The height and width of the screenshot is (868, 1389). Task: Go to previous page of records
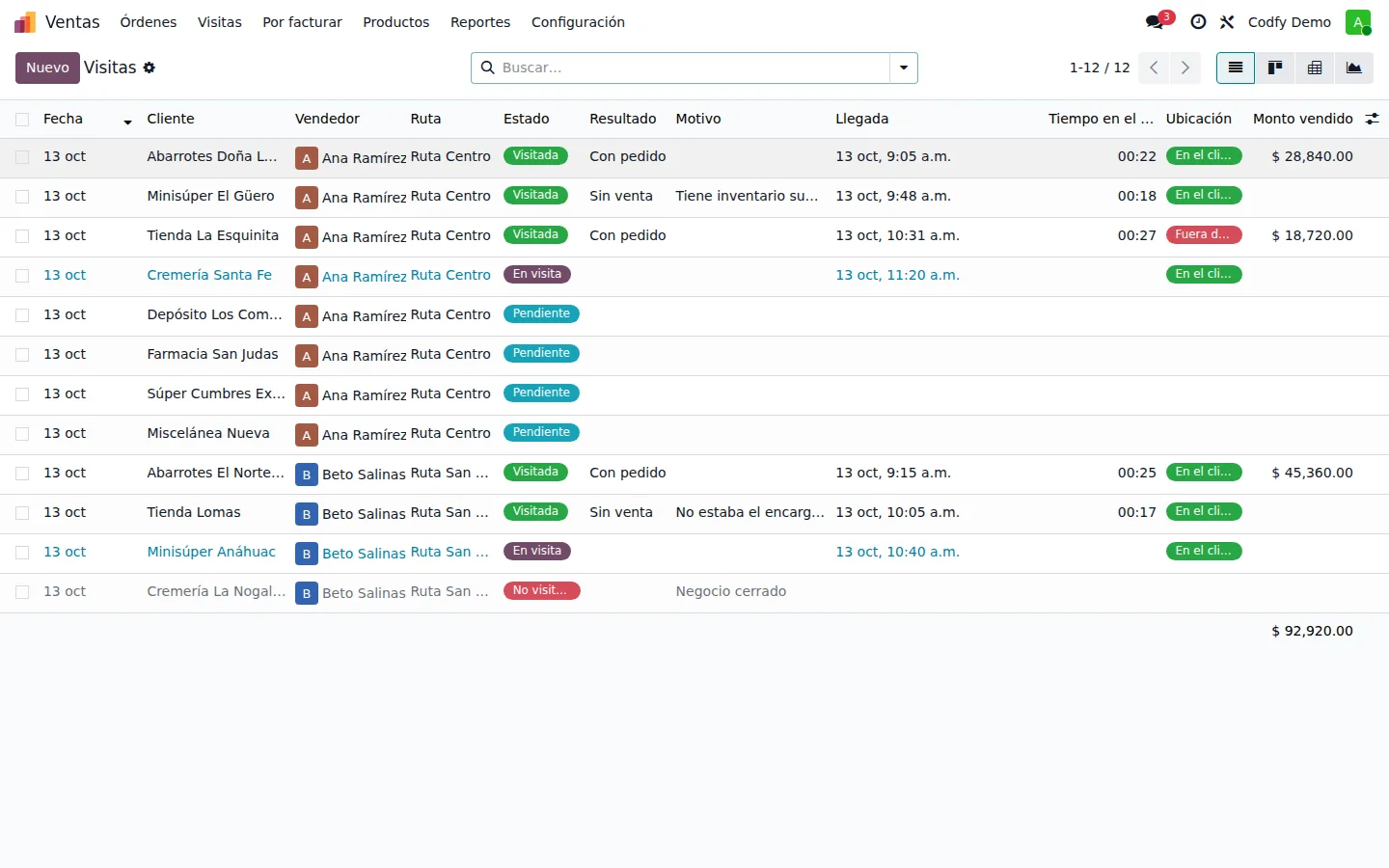(1154, 68)
